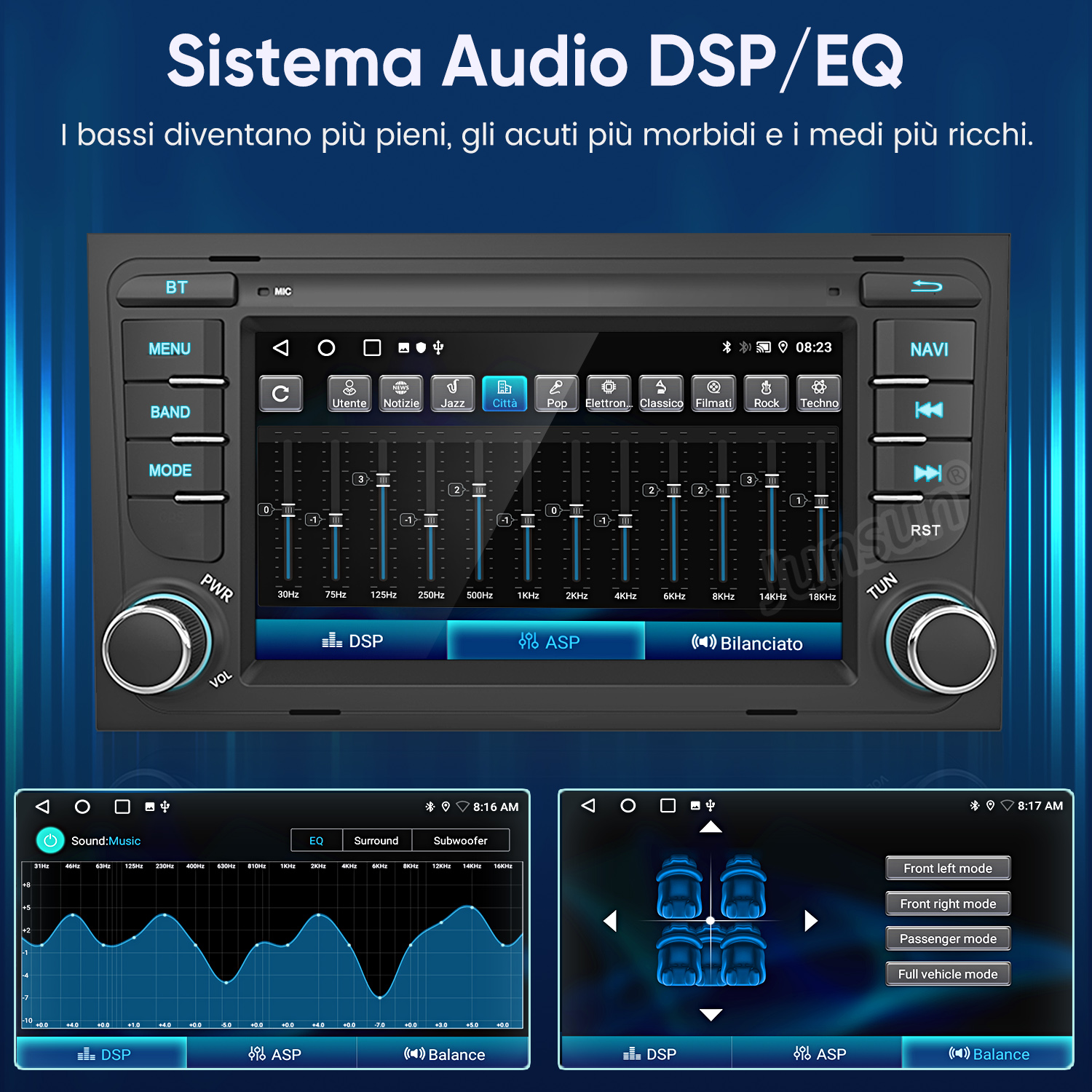Open the DSP tab in the 8:16 AM screen

[102, 1053]
